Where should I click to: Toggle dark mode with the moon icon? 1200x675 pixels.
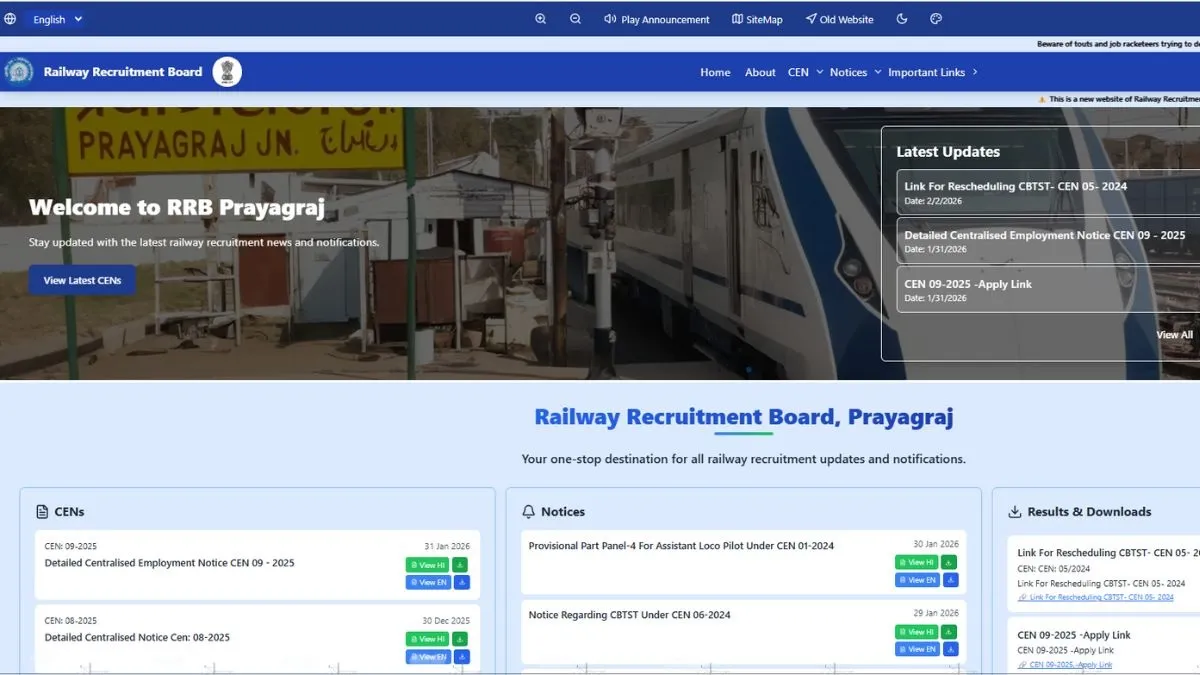coord(902,19)
